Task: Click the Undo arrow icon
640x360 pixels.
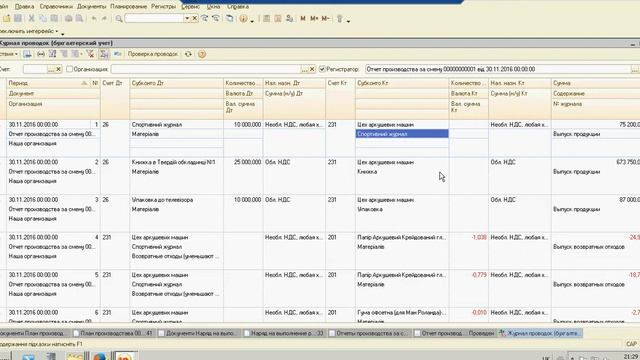Action: tap(94, 18)
